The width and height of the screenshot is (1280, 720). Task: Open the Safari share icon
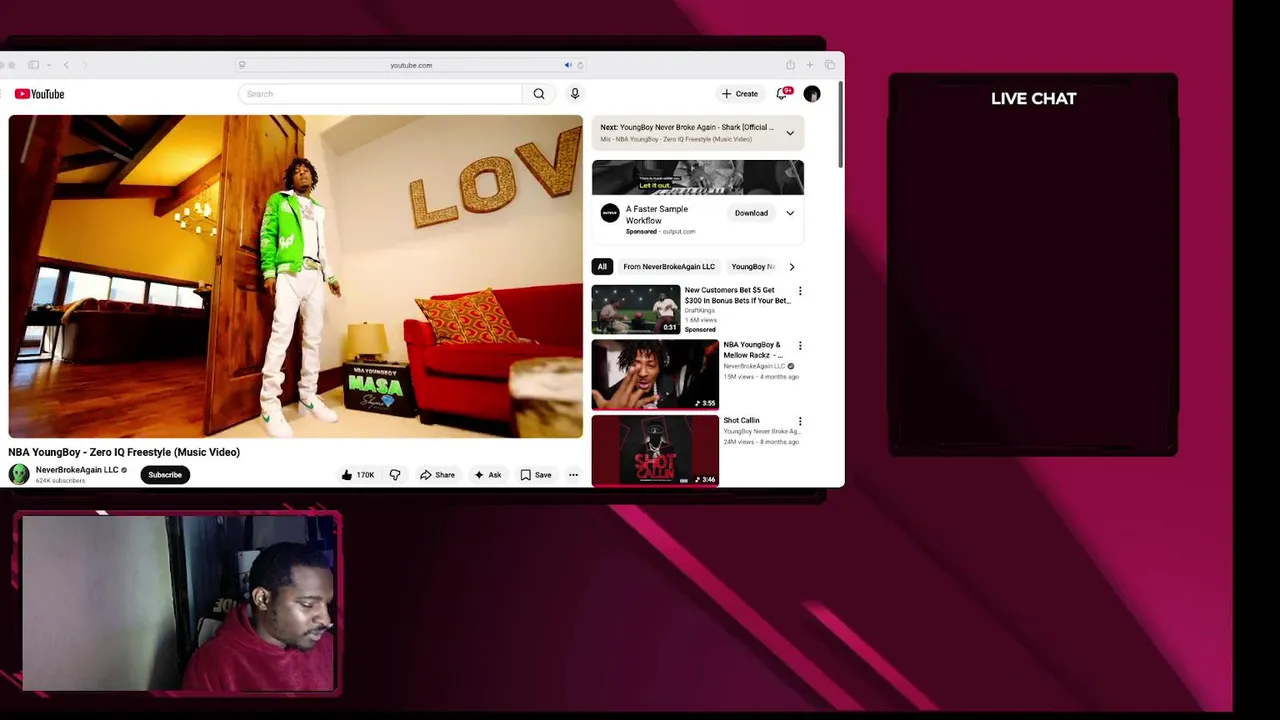click(x=790, y=65)
